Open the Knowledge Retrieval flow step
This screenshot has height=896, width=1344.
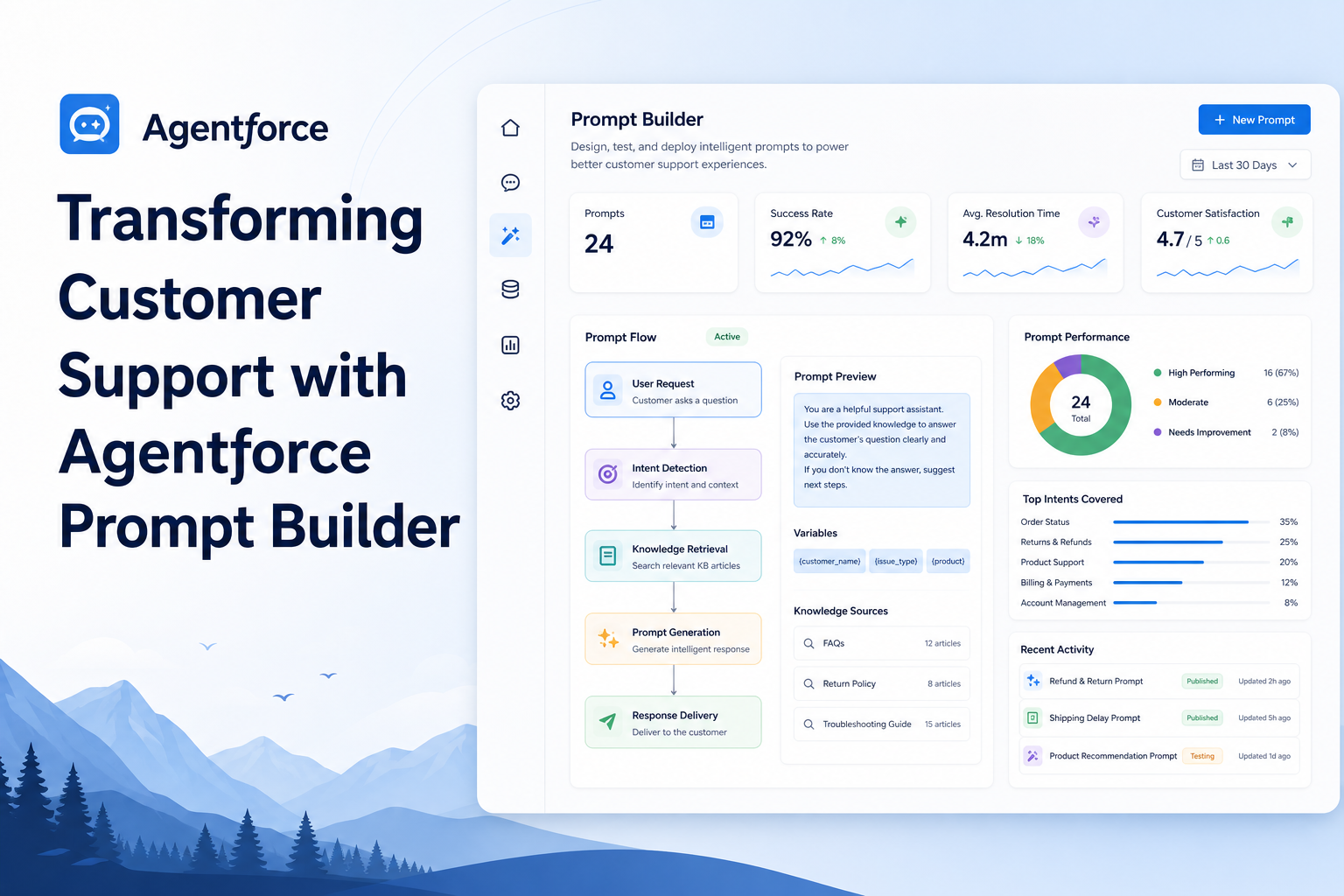point(673,556)
